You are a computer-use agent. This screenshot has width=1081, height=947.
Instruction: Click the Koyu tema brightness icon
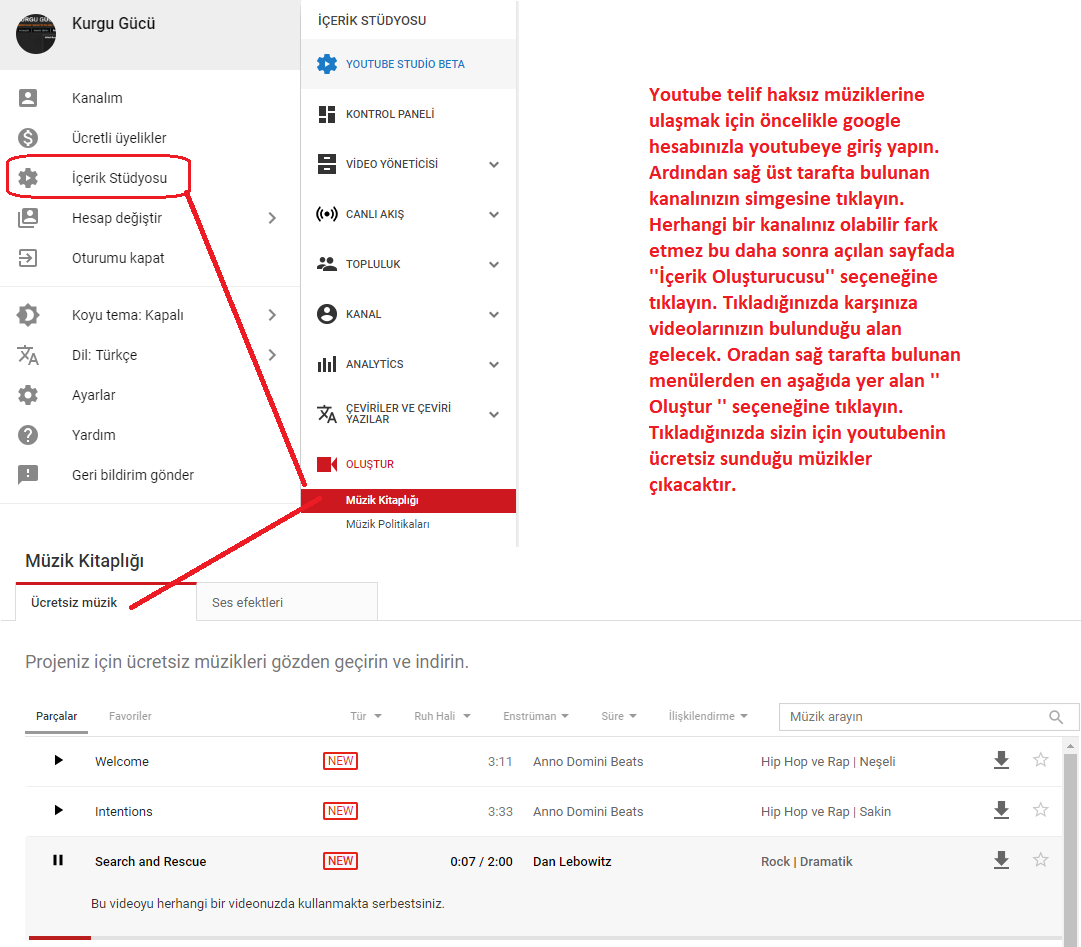click(x=28, y=315)
